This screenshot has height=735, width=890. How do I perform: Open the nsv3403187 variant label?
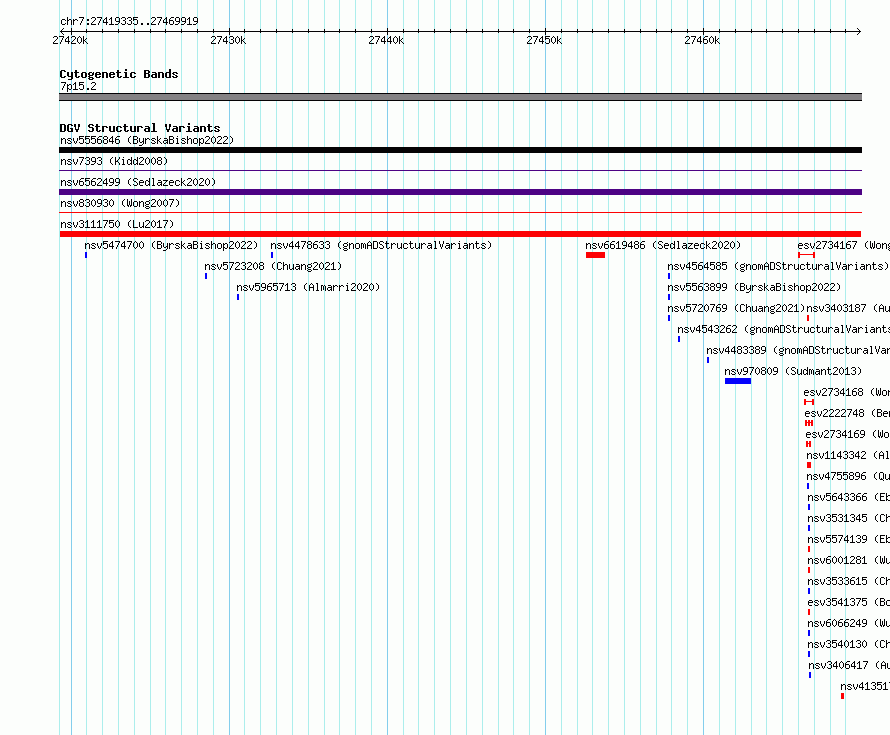click(848, 308)
